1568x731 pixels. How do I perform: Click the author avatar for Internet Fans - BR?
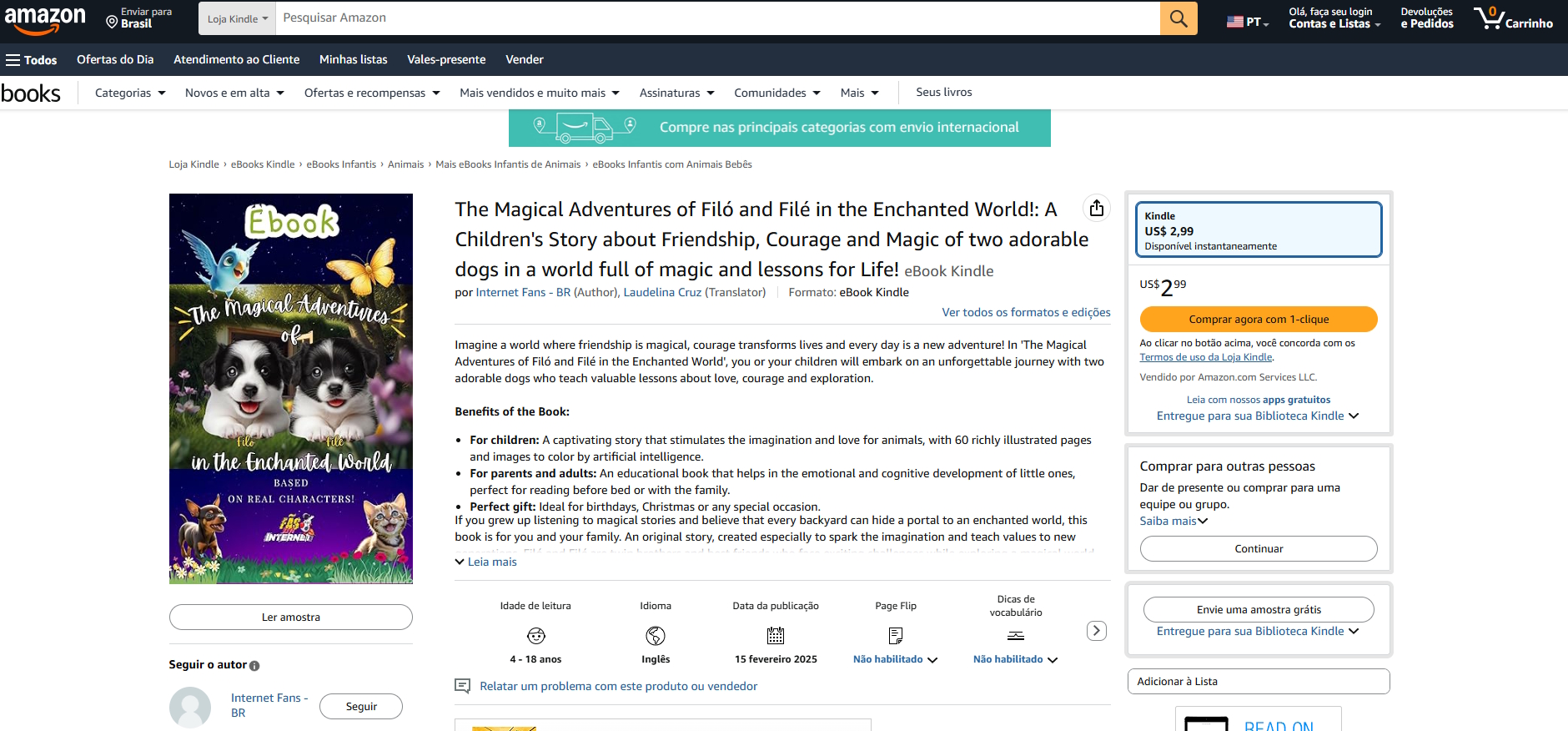point(190,707)
